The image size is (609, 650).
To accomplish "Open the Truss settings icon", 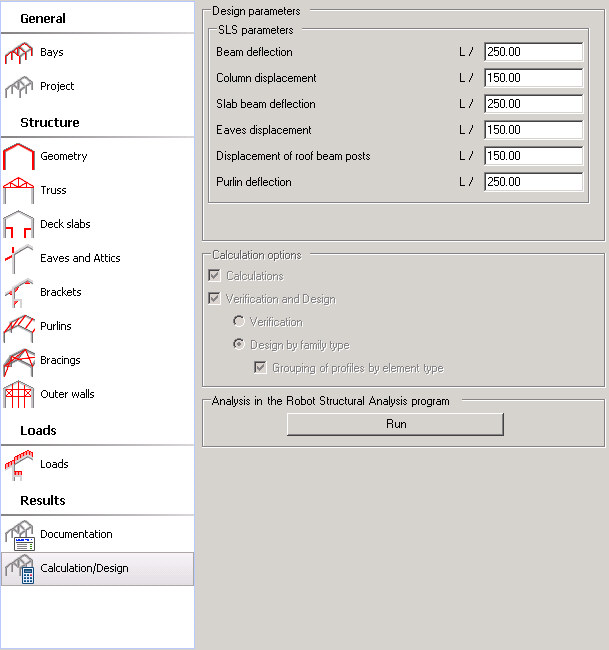I will coord(19,191).
